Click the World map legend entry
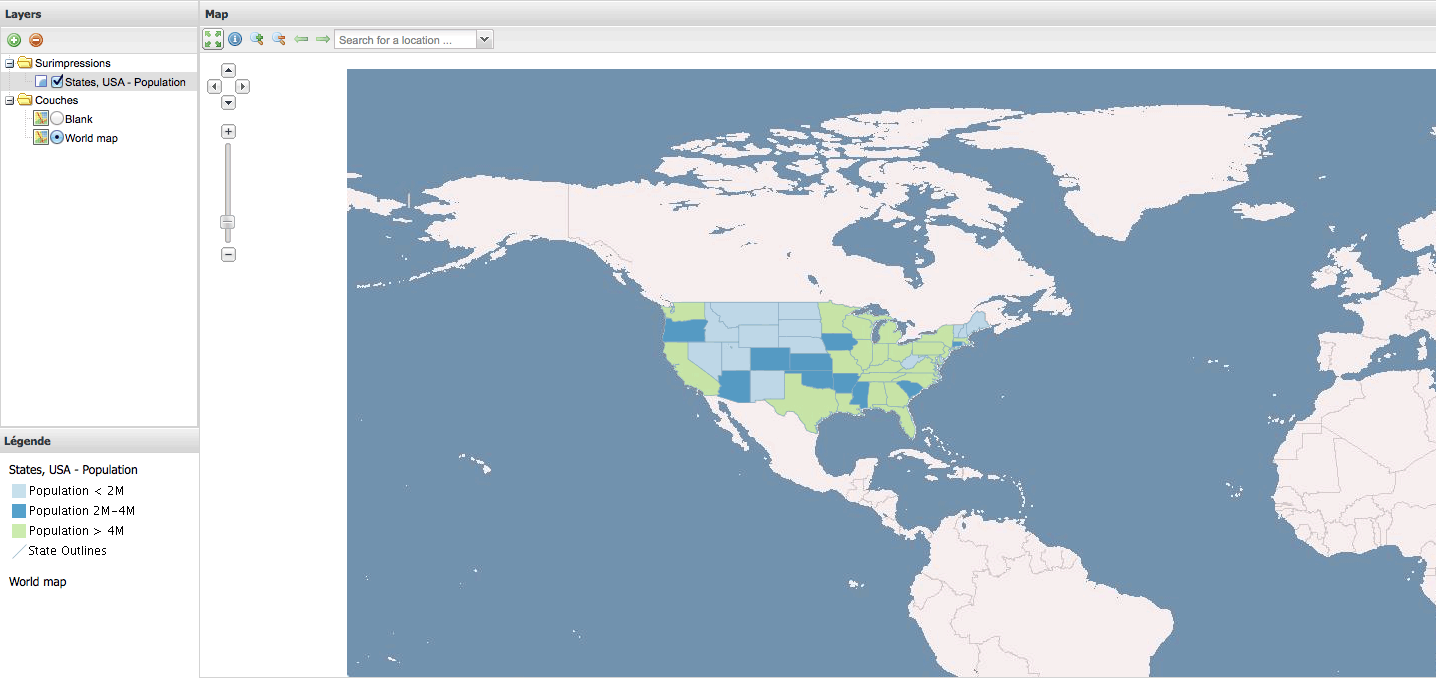Viewport: 1436px width, 678px height. click(37, 581)
